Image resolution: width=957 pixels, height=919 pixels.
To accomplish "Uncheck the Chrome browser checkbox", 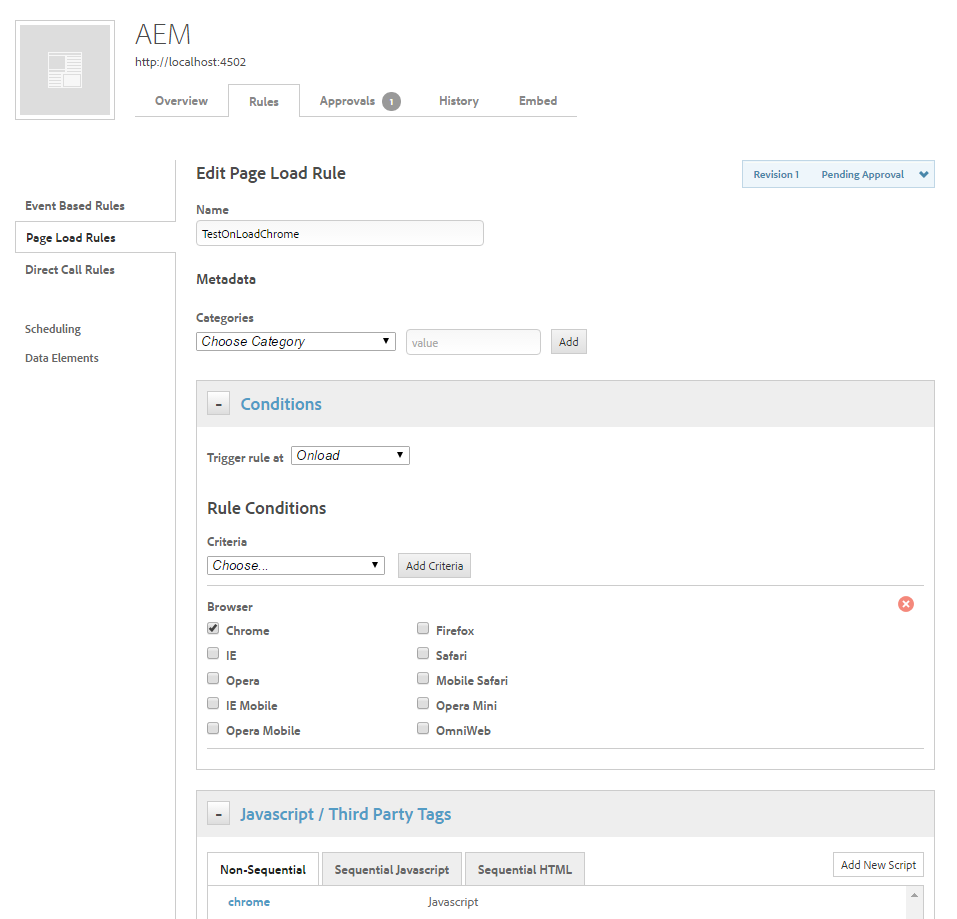I will click(213, 629).
